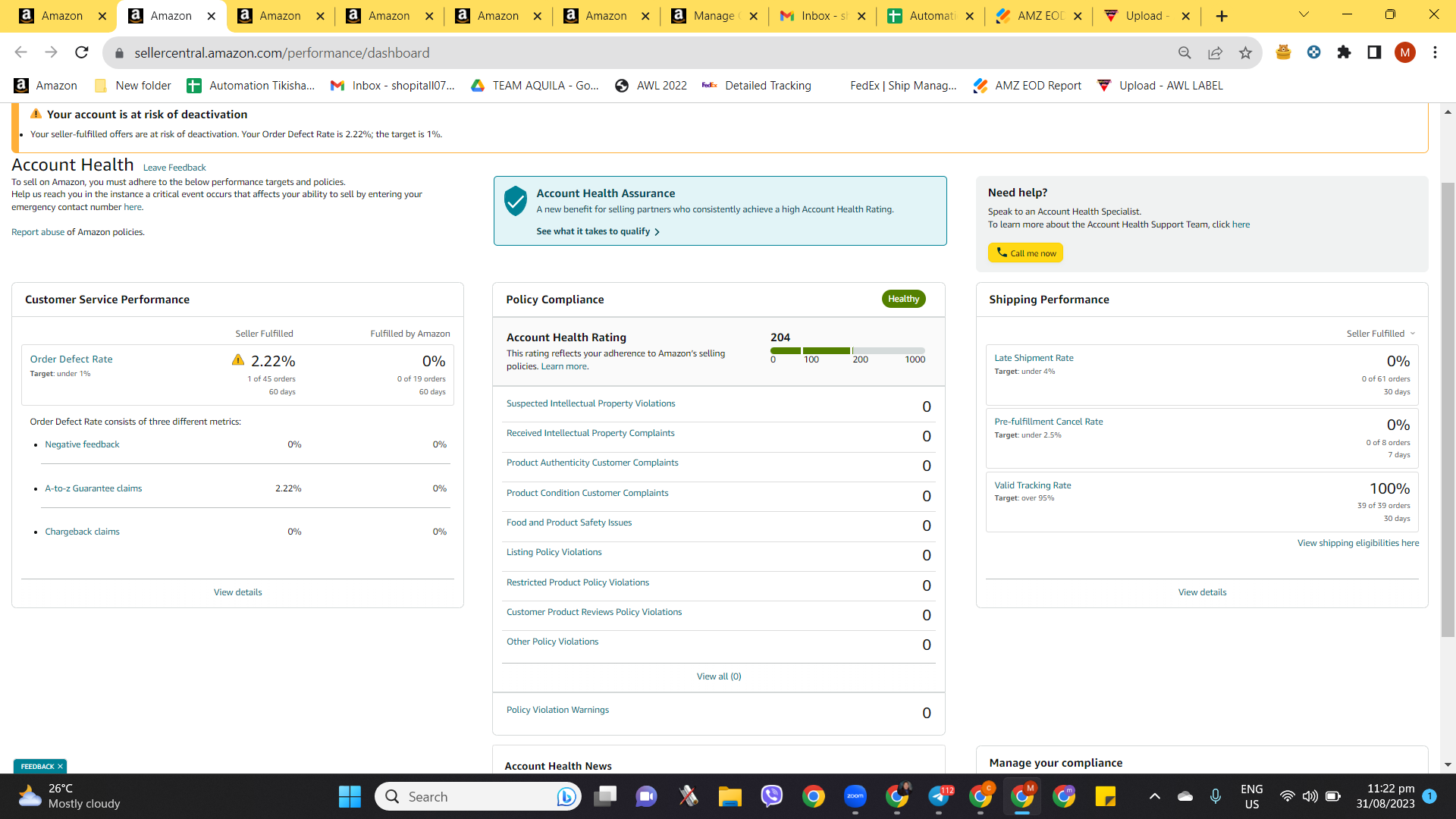Open the New folder bookmark
Screen dimensions: 1456x819
[x=133, y=86]
